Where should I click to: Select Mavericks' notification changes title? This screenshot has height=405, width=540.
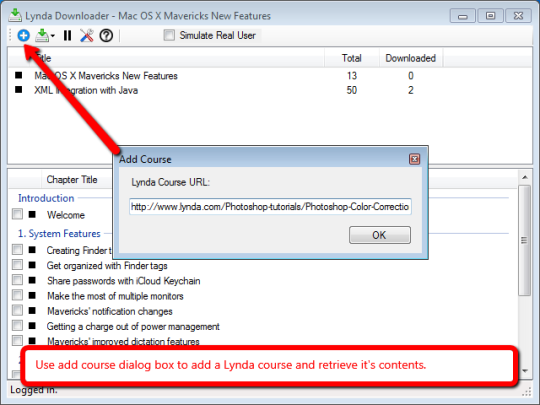110,311
